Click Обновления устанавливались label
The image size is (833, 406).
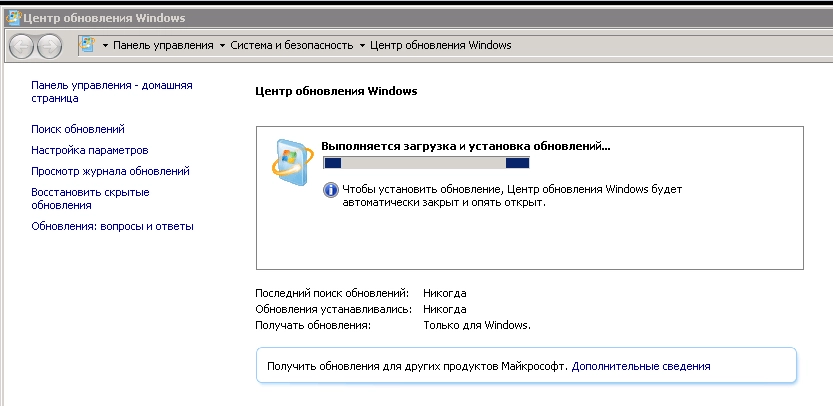pyautogui.click(x=334, y=309)
